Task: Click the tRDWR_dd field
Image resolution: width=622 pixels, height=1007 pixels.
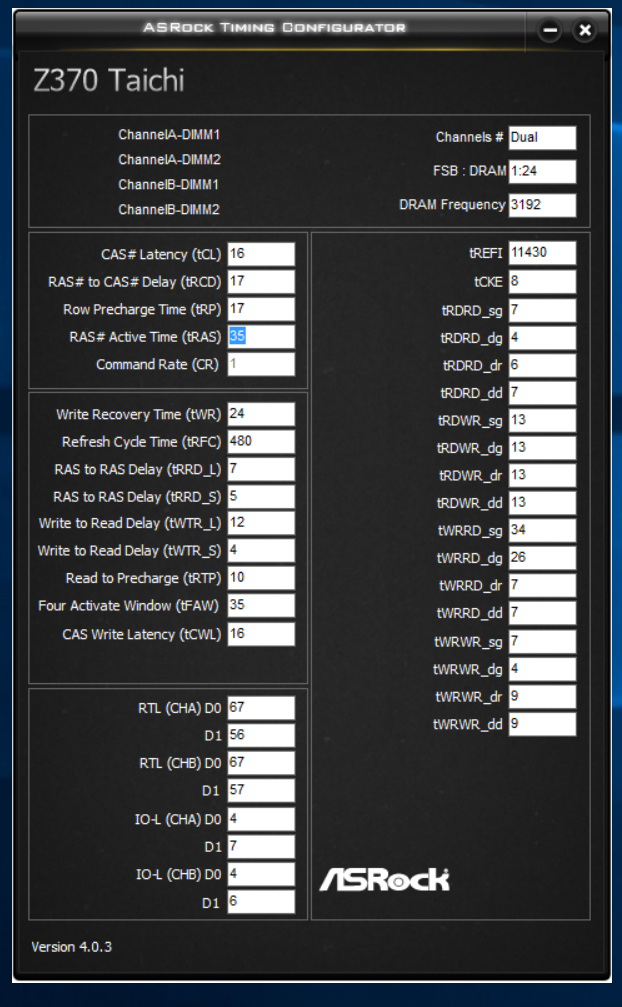Action: pos(542,503)
